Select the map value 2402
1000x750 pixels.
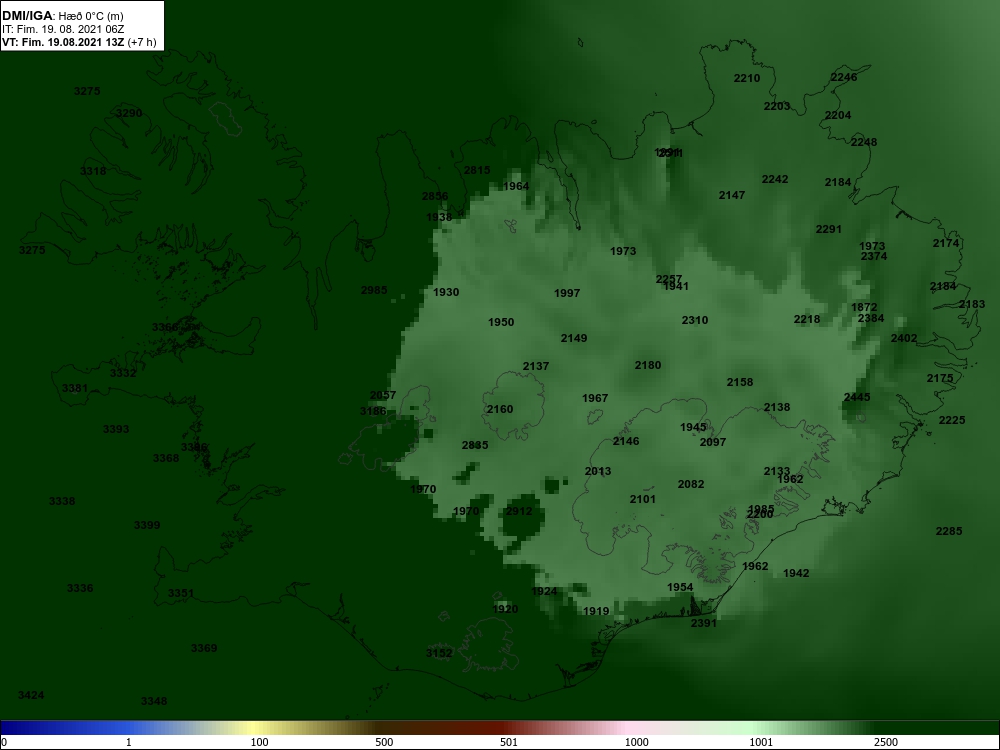click(x=904, y=338)
